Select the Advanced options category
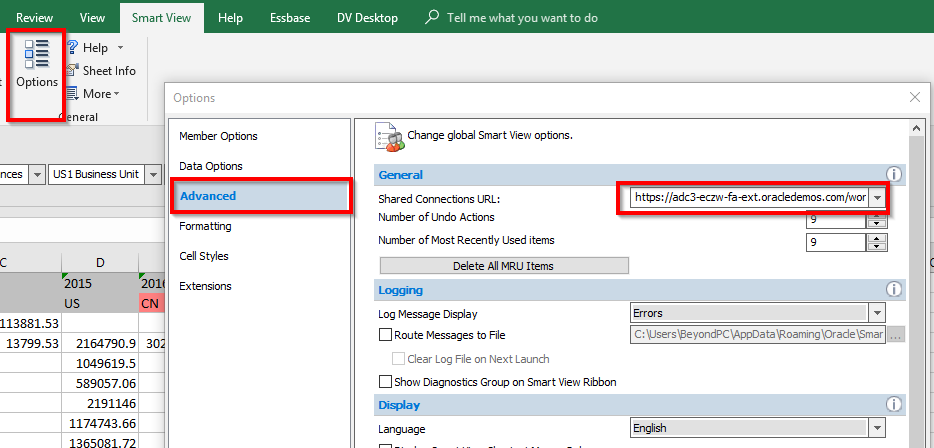Image resolution: width=934 pixels, height=448 pixels. [260, 196]
